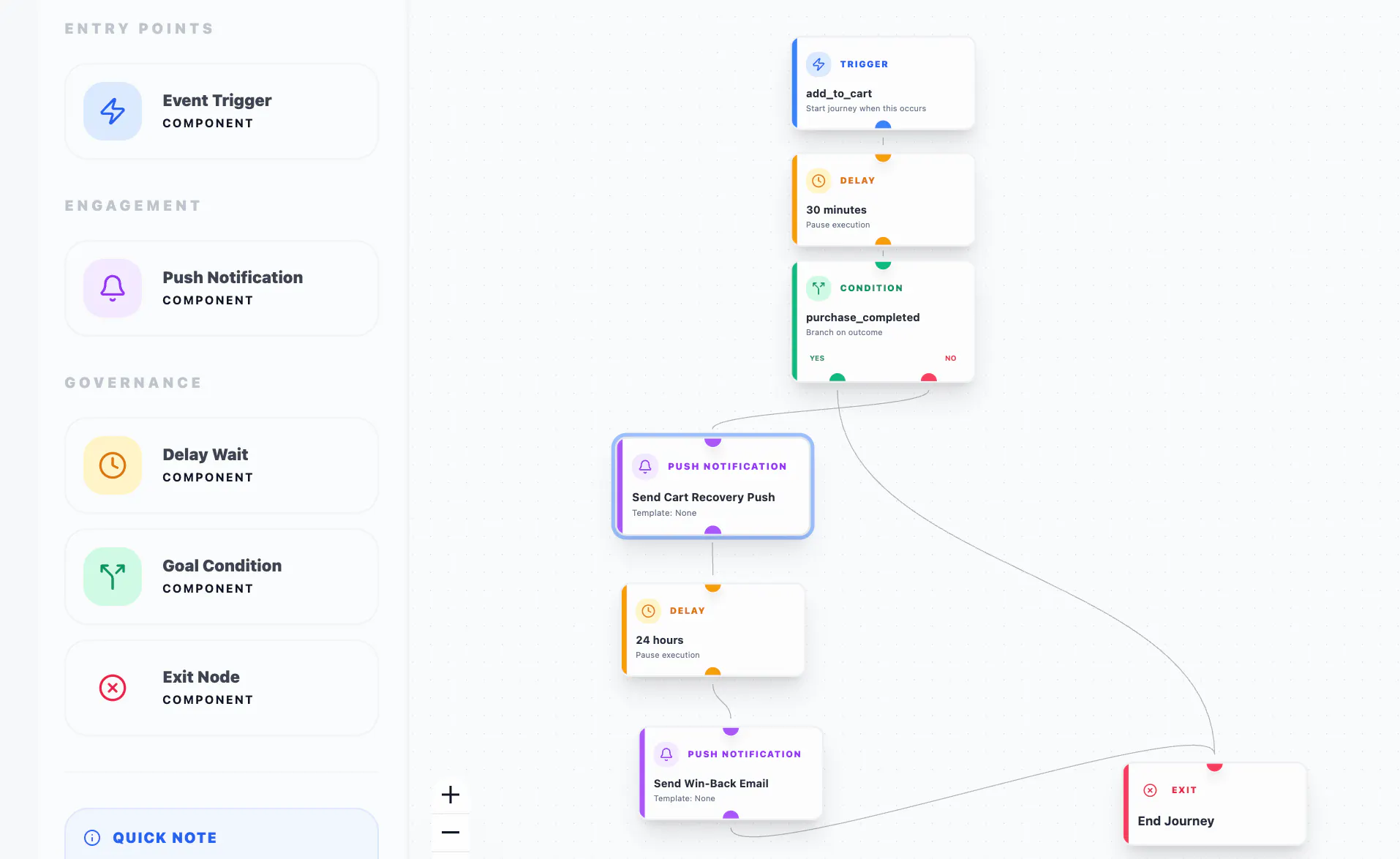Viewport: 1400px width, 859px height.
Task: Click 'Template: None' under Send Win-Back Email
Action: tap(684, 798)
